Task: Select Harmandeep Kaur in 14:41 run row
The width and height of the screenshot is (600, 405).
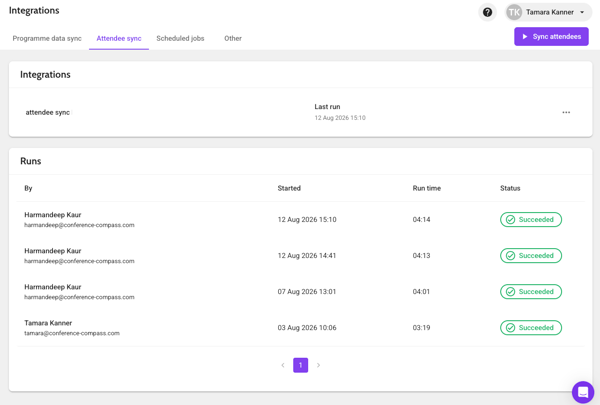Action: [x=53, y=251]
